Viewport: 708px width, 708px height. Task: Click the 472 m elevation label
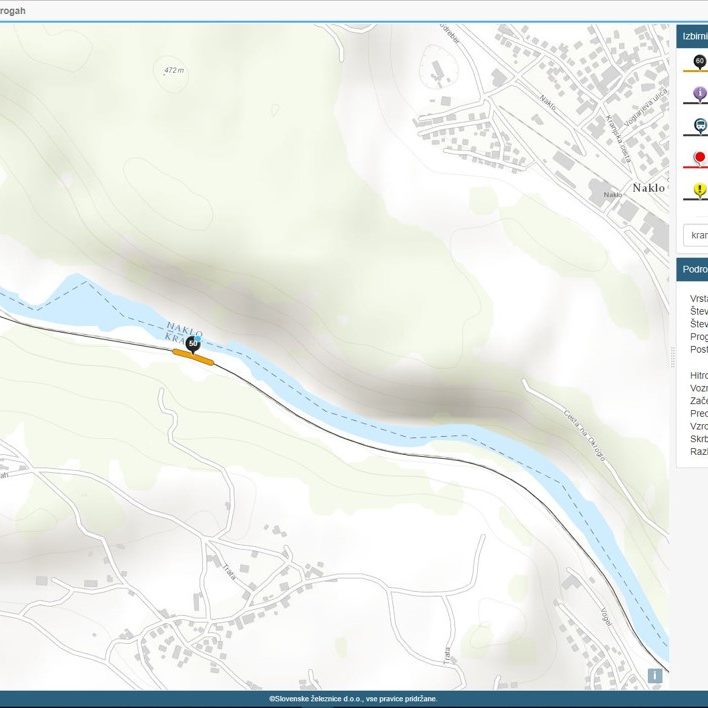coord(174,71)
